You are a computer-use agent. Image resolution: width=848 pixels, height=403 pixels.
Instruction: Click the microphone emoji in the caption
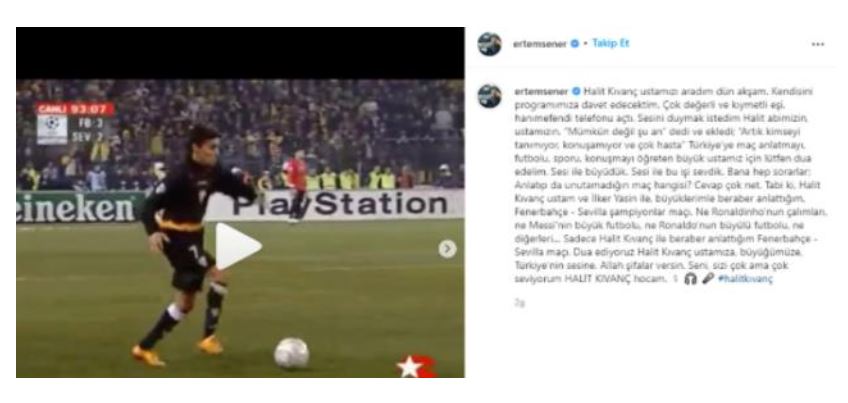coord(707,279)
